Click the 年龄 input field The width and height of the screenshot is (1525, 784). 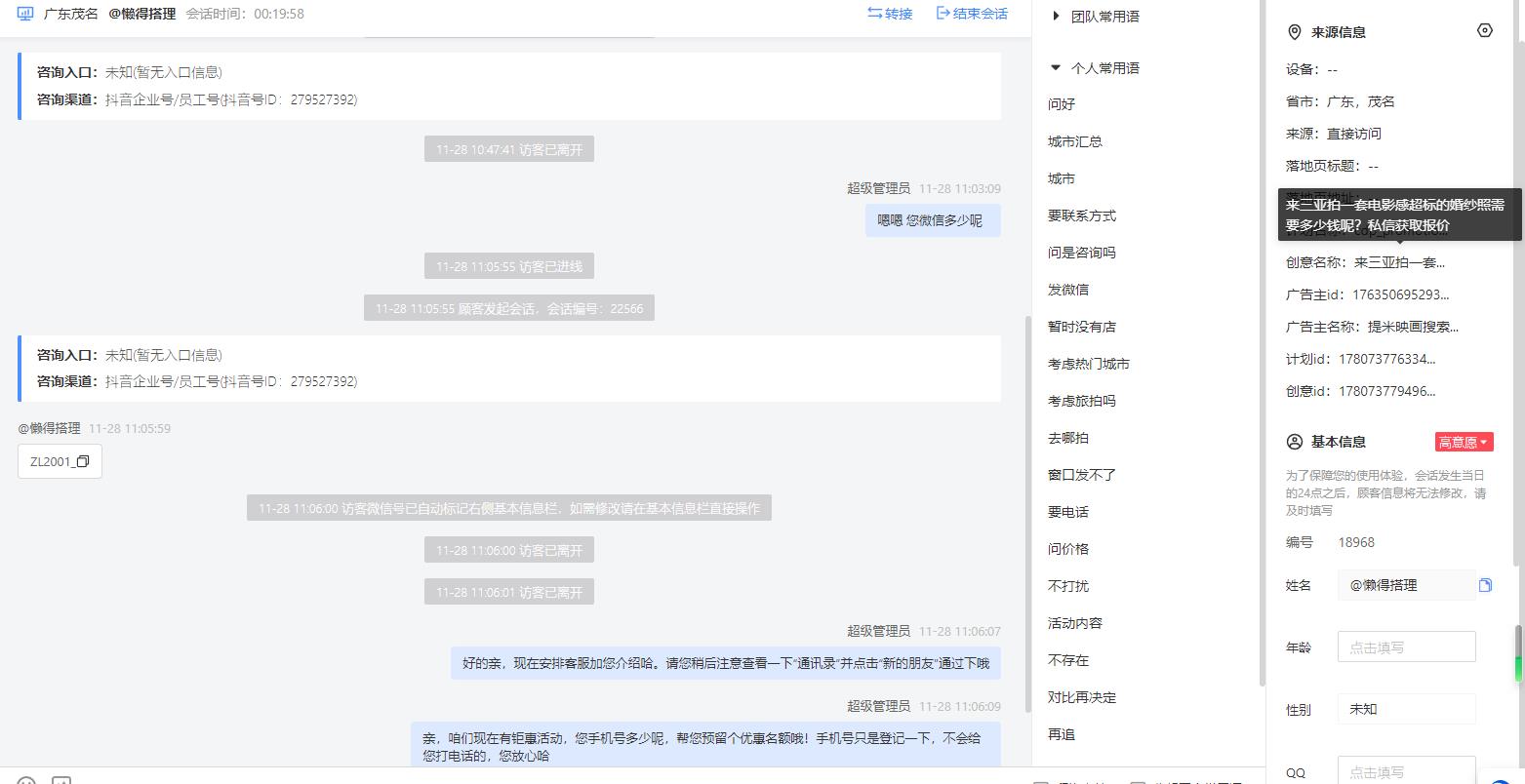[x=1406, y=647]
